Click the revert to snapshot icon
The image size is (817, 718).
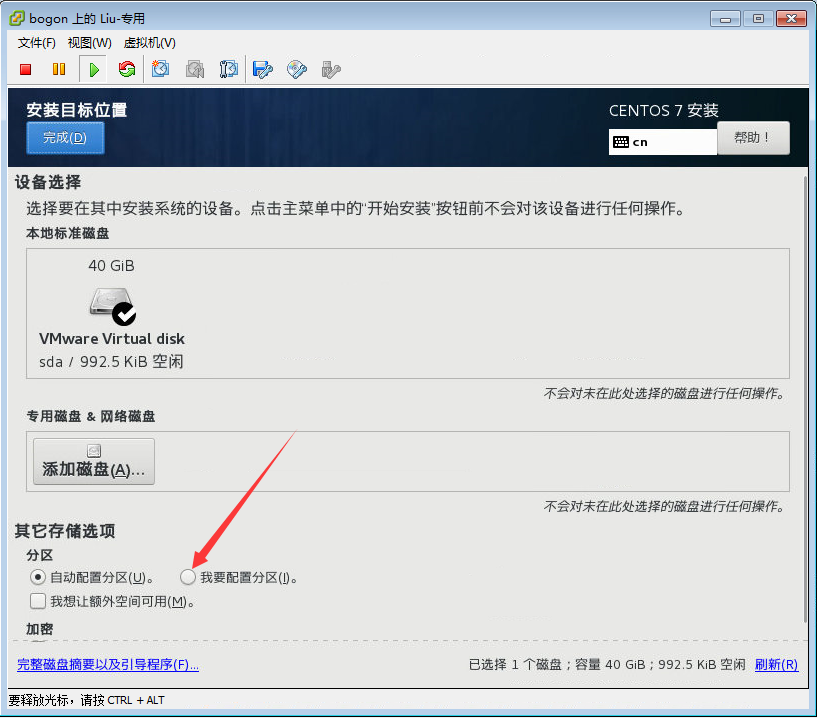pyautogui.click(x=195, y=69)
